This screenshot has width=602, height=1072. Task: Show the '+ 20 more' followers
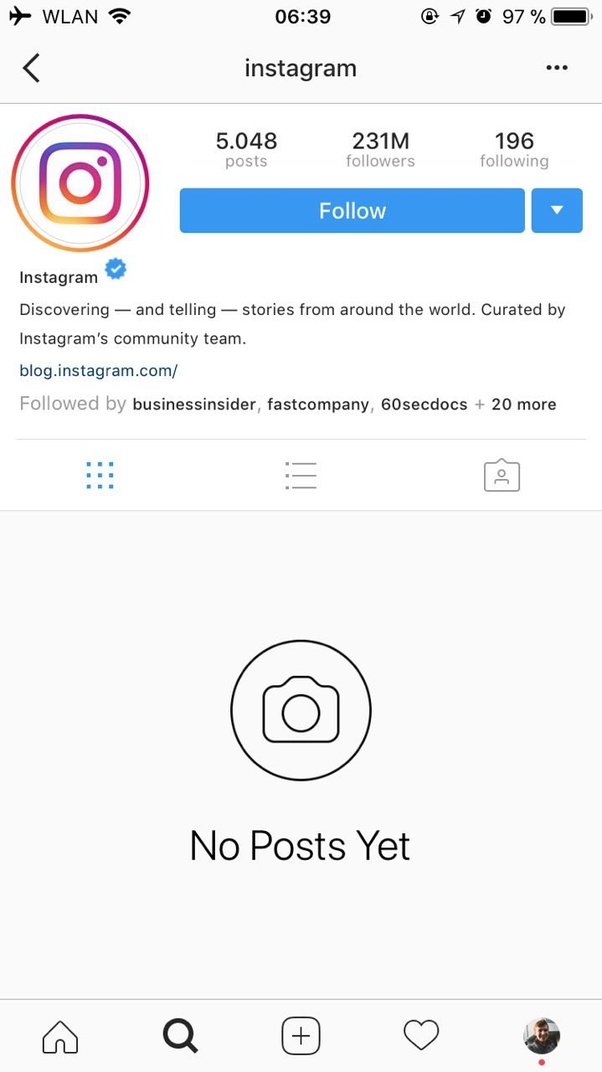(516, 404)
